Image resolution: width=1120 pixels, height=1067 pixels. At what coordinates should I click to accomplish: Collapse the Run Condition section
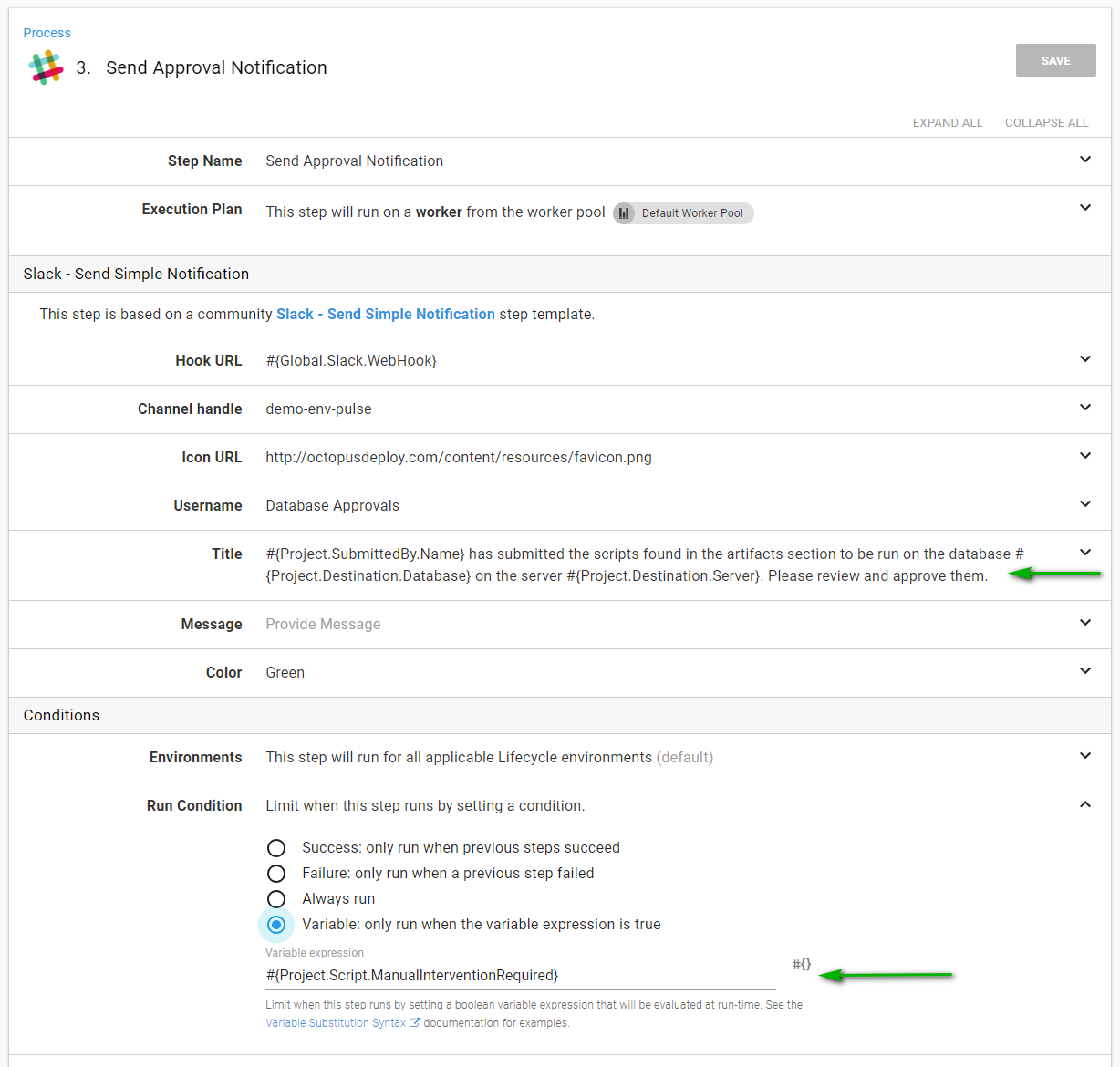tap(1084, 804)
